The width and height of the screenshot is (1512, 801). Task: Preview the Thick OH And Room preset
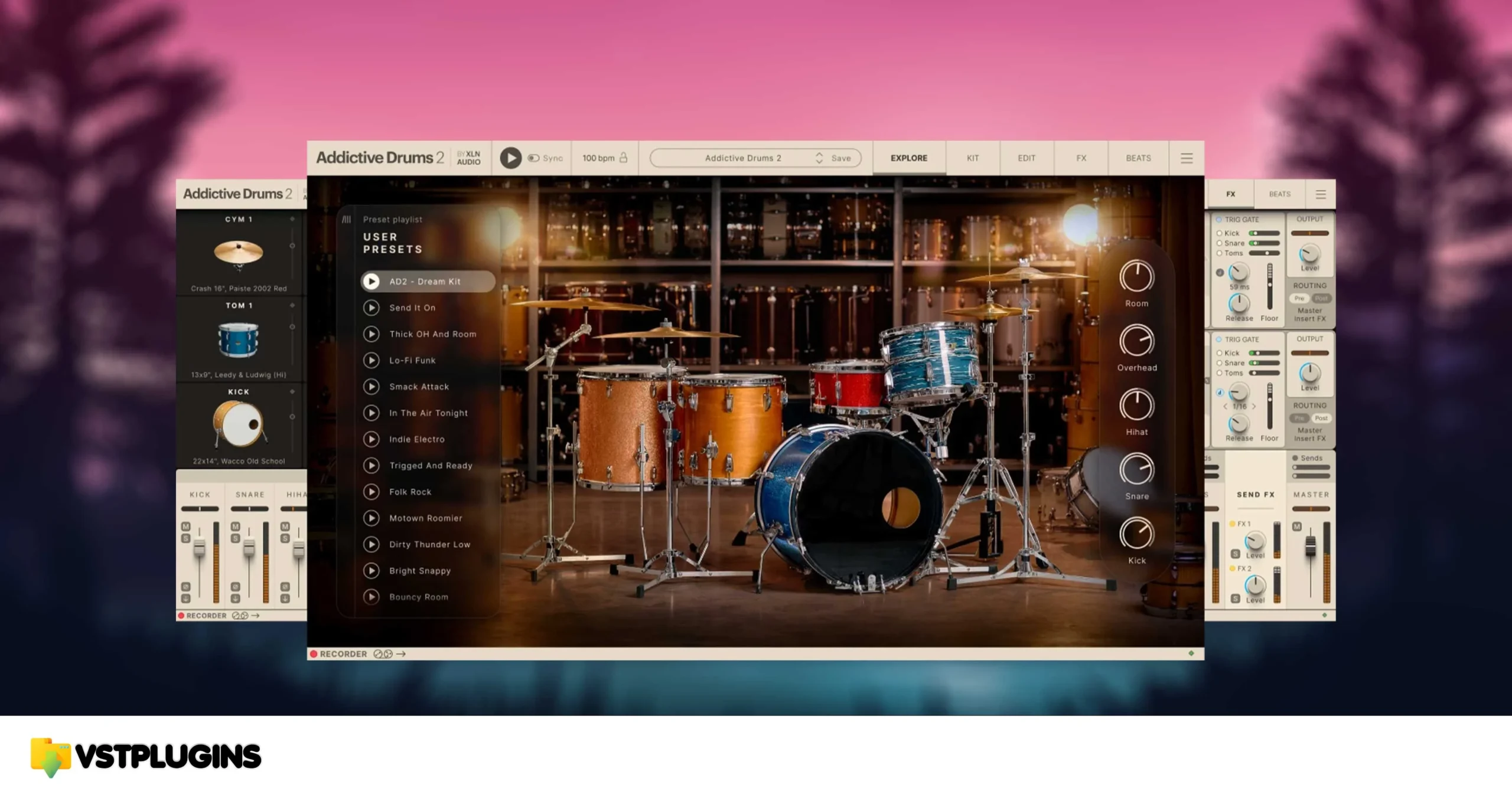click(x=371, y=334)
